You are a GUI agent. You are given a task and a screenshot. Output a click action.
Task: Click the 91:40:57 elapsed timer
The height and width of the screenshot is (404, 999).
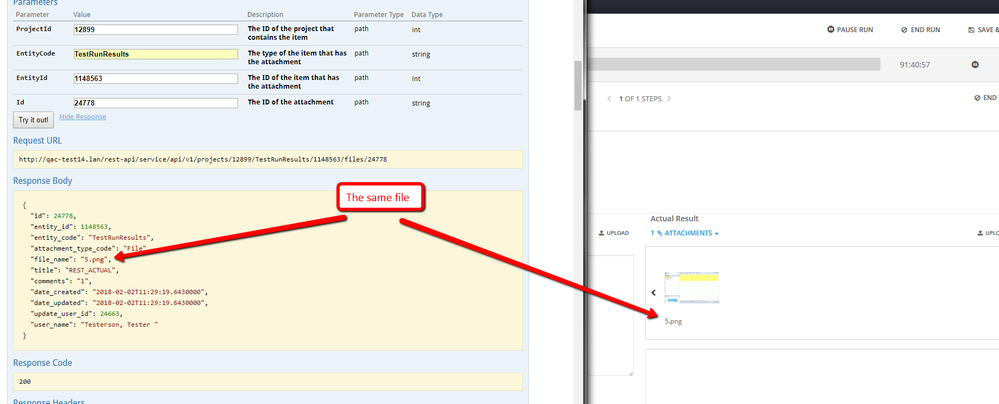(915, 65)
